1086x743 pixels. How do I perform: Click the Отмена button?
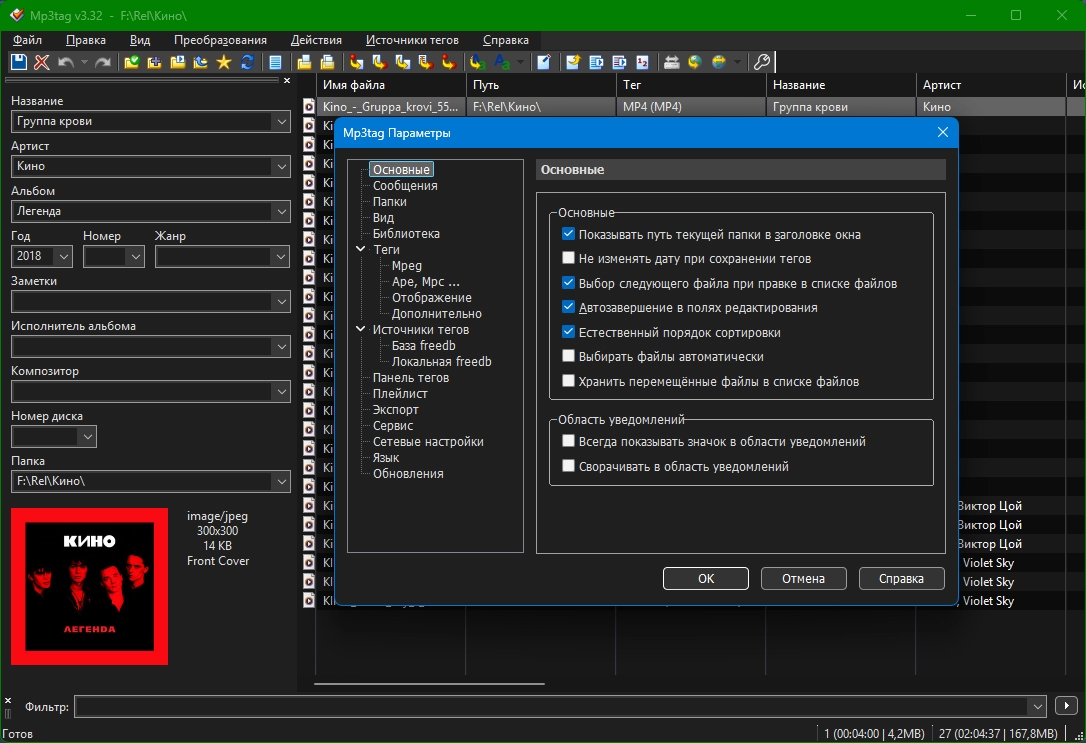click(x=803, y=578)
